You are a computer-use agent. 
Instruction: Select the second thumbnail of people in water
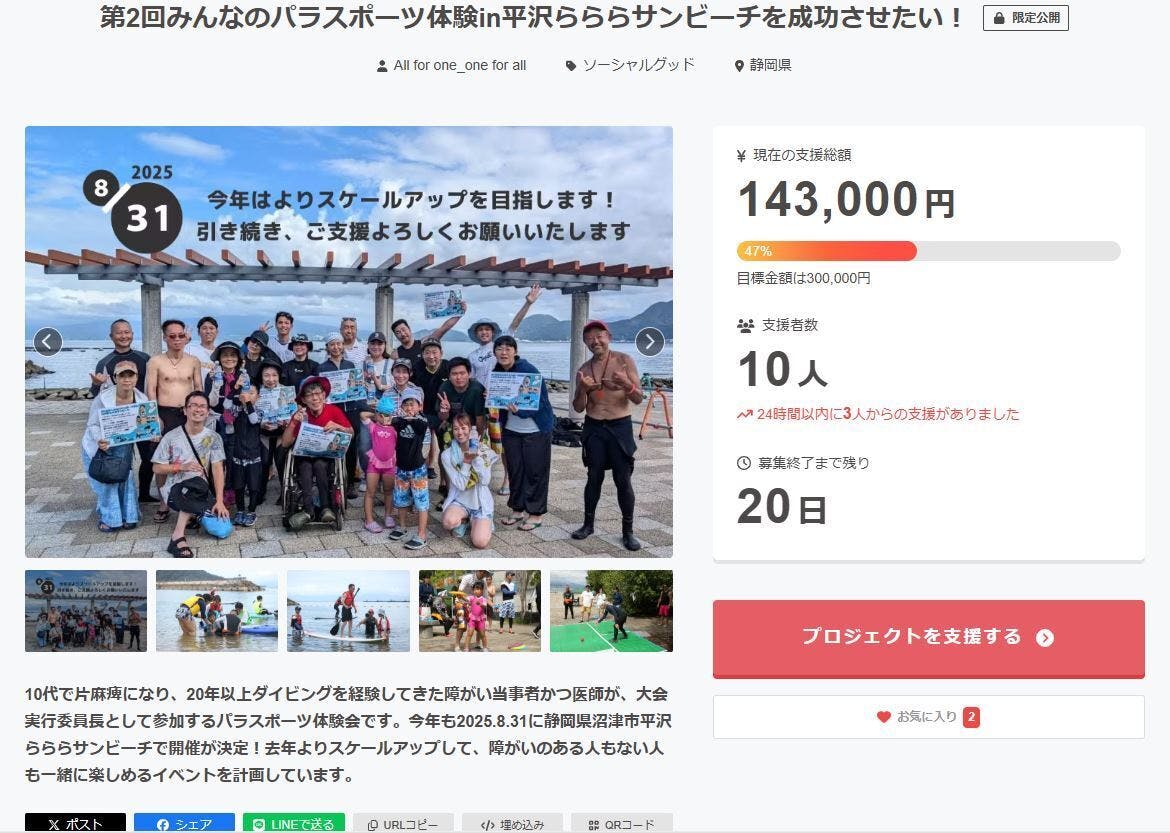pos(217,611)
